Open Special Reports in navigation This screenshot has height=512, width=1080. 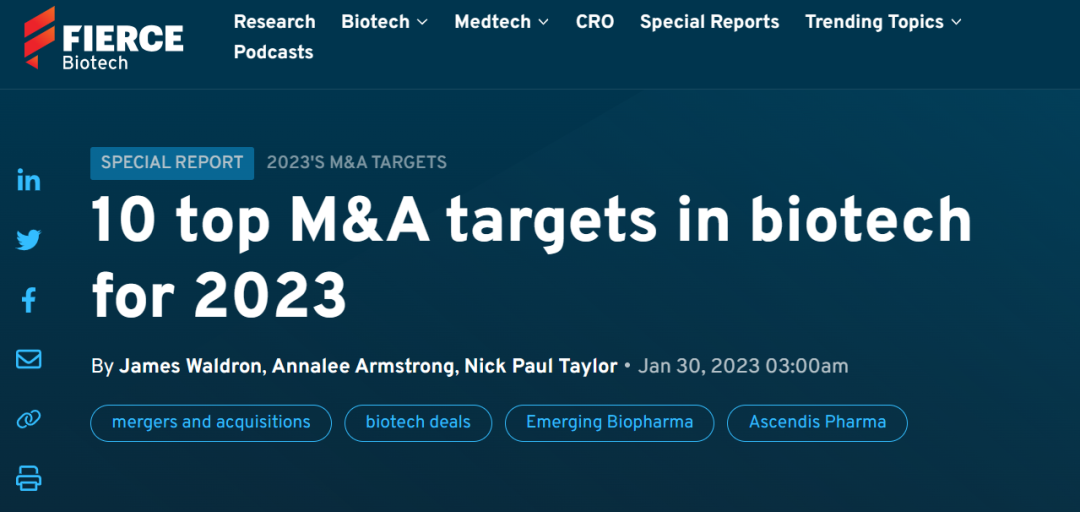pyautogui.click(x=709, y=22)
